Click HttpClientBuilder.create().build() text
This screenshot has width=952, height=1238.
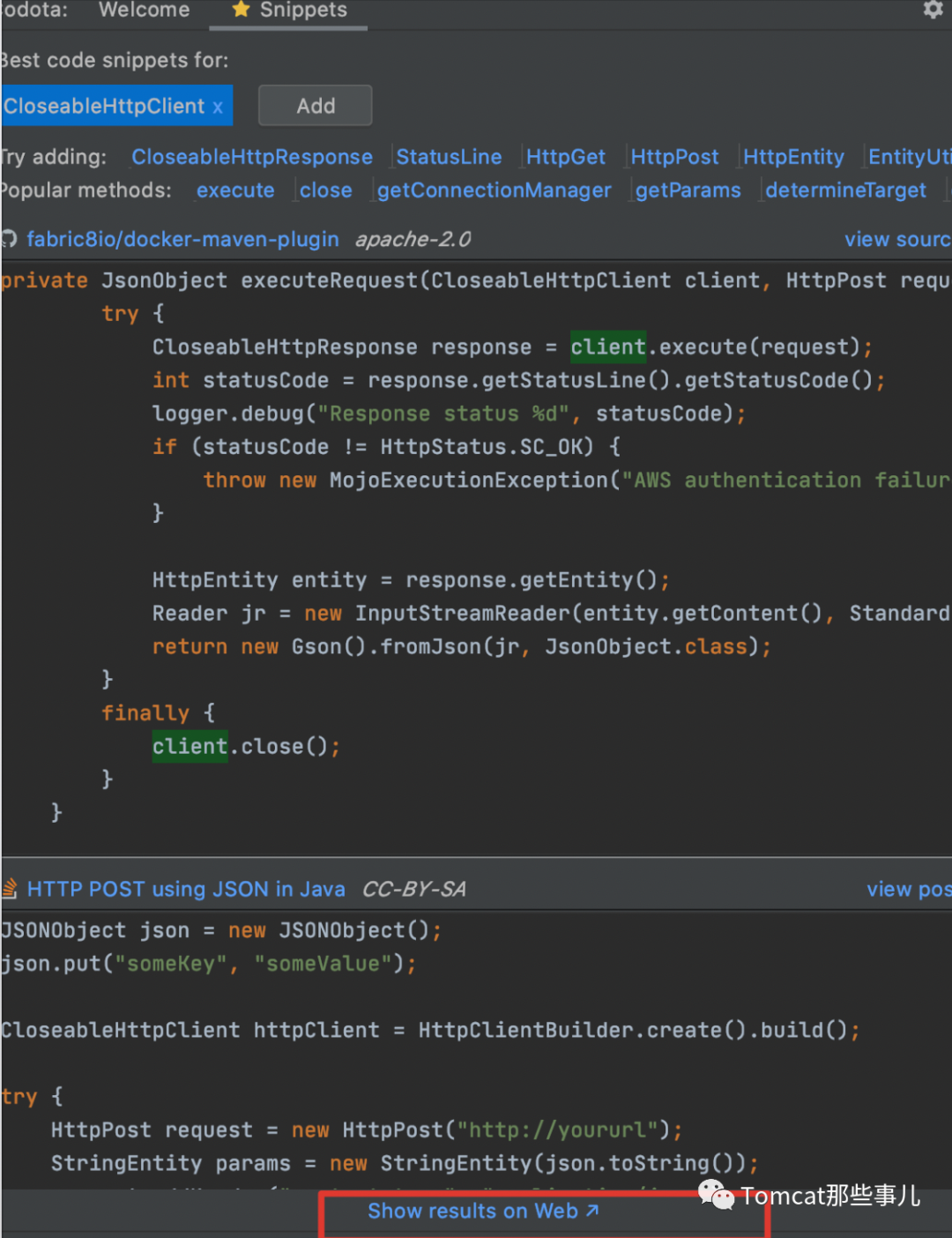pyautogui.click(x=633, y=1031)
